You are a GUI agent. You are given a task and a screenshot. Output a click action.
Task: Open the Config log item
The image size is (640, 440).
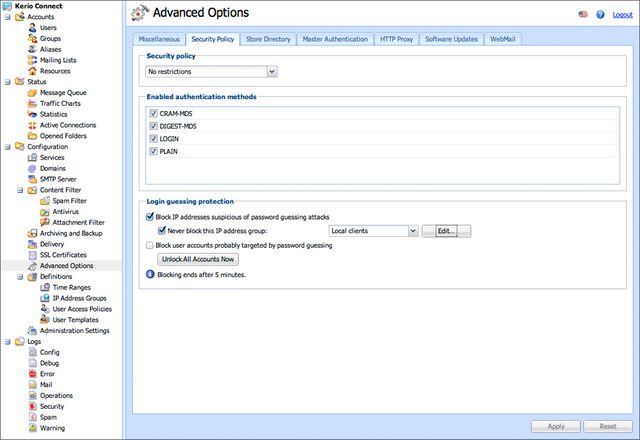pos(49,352)
